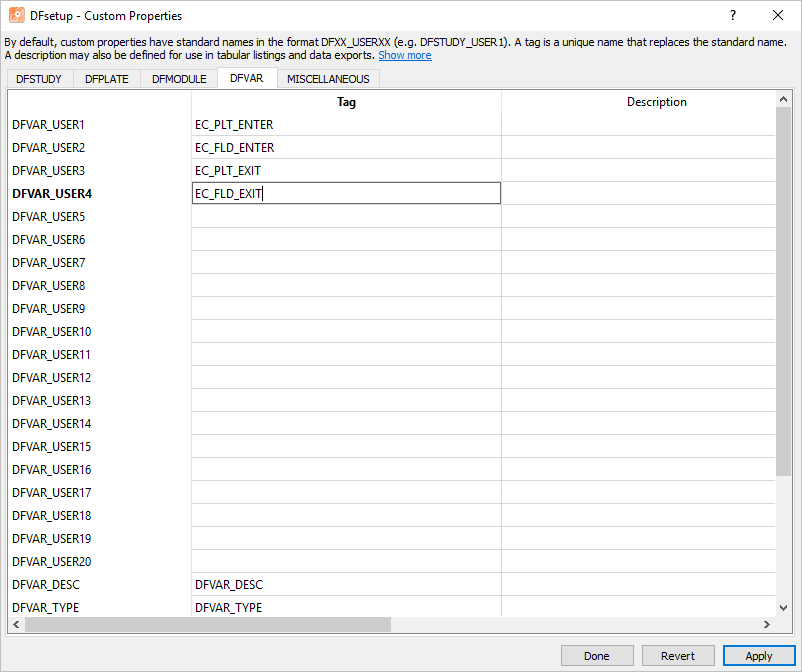Click the Revert button
Viewport: 802px width, 672px height.
(678, 656)
